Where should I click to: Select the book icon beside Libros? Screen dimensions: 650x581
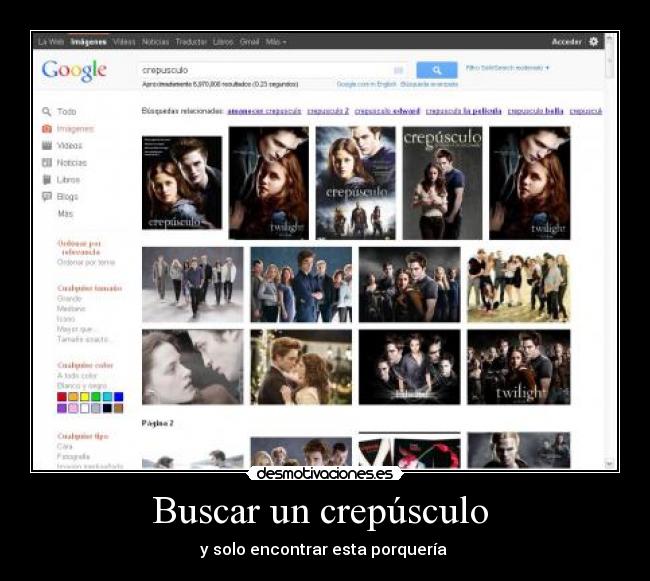[46, 179]
